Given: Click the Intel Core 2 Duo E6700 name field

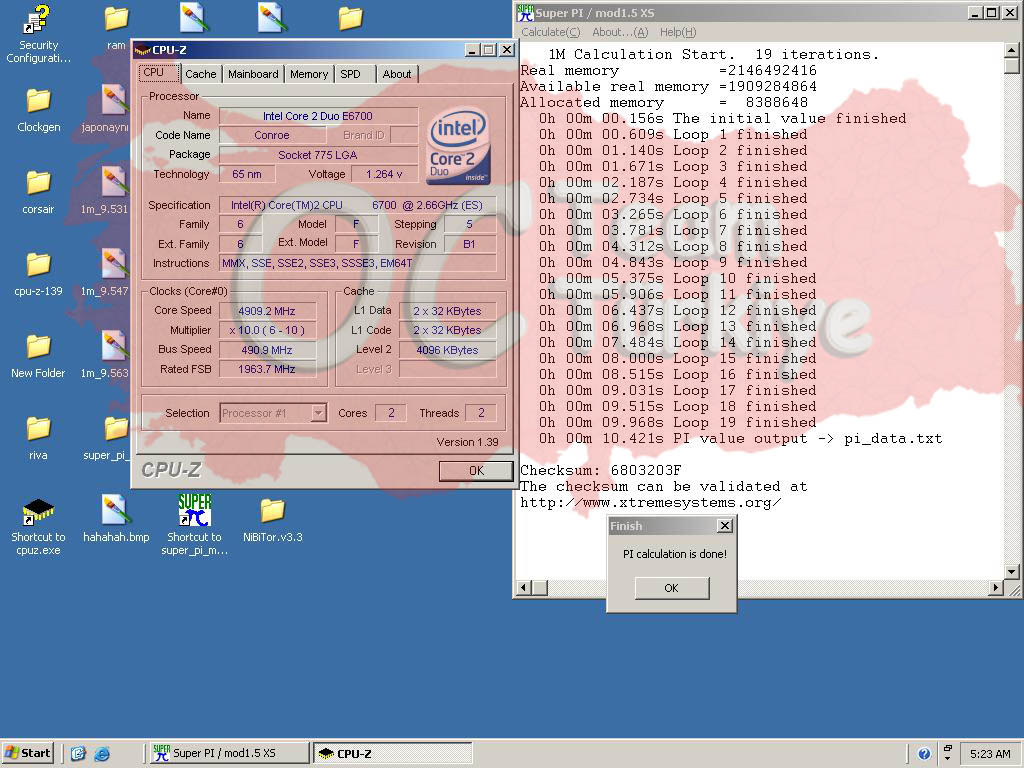Looking at the screenshot, I should (318, 116).
